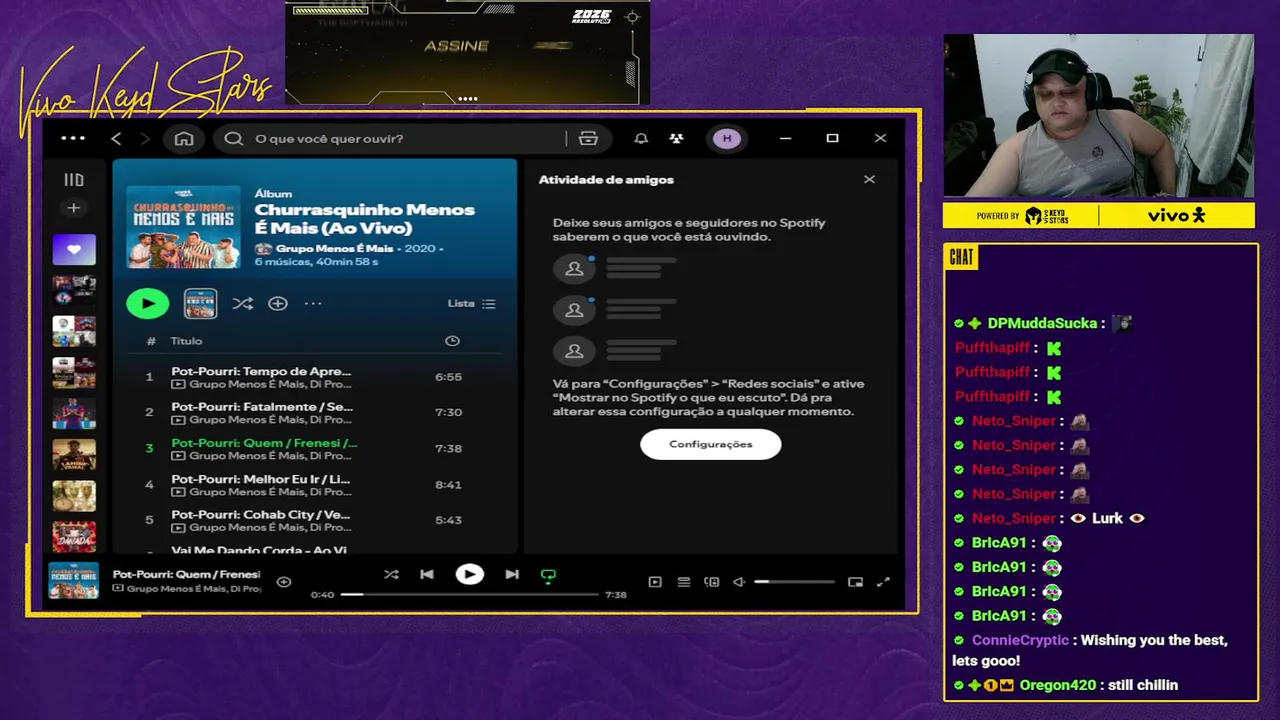Click chat user 'DPMuddaSucka'
The width and height of the screenshot is (1280, 720).
click(x=1043, y=323)
